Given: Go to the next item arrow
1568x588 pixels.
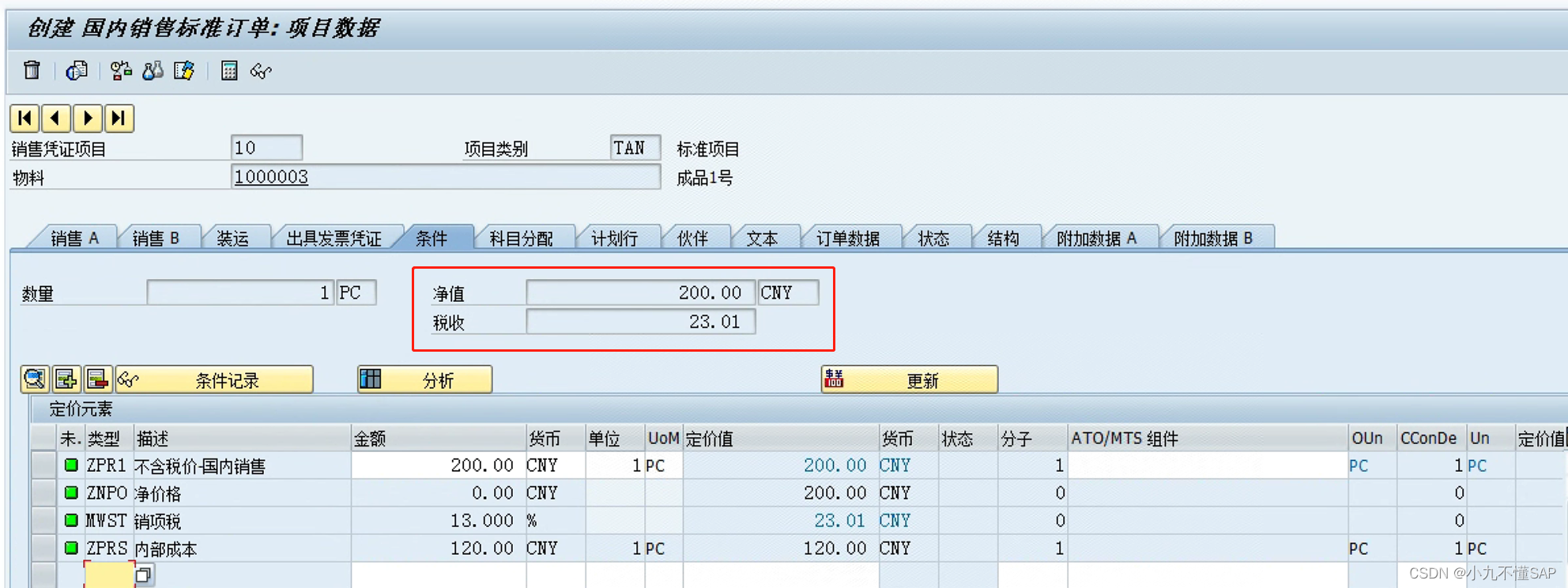Looking at the screenshot, I should coord(87,119).
